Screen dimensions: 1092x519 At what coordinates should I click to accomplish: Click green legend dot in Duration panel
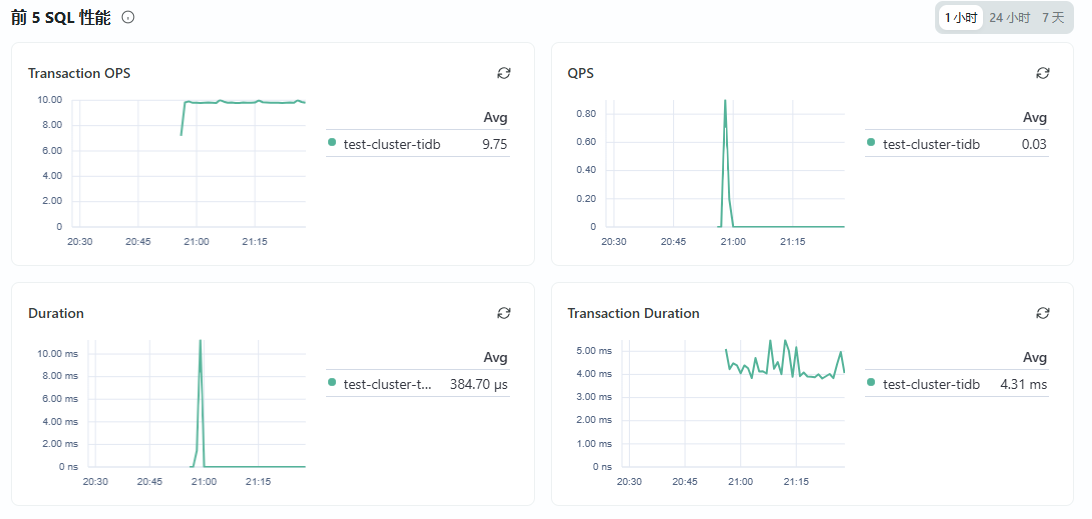(332, 383)
